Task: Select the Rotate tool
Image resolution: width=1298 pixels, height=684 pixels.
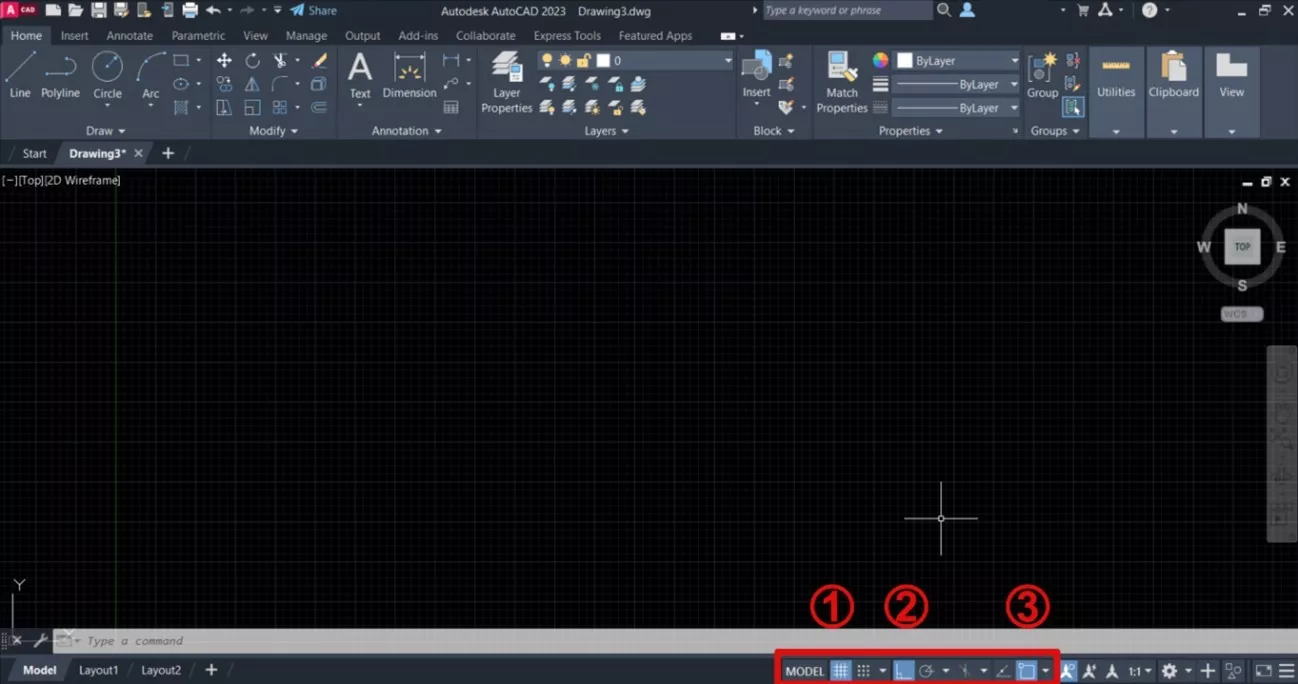Action: click(252, 61)
